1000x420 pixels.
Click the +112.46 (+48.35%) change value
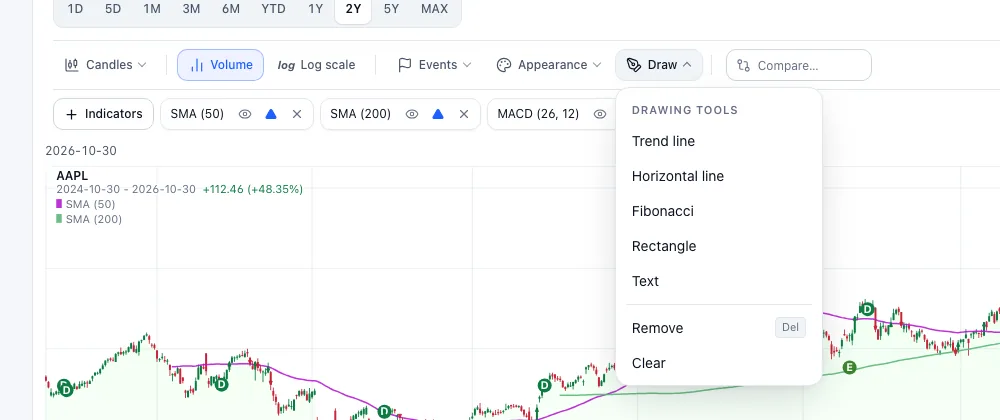253,190
